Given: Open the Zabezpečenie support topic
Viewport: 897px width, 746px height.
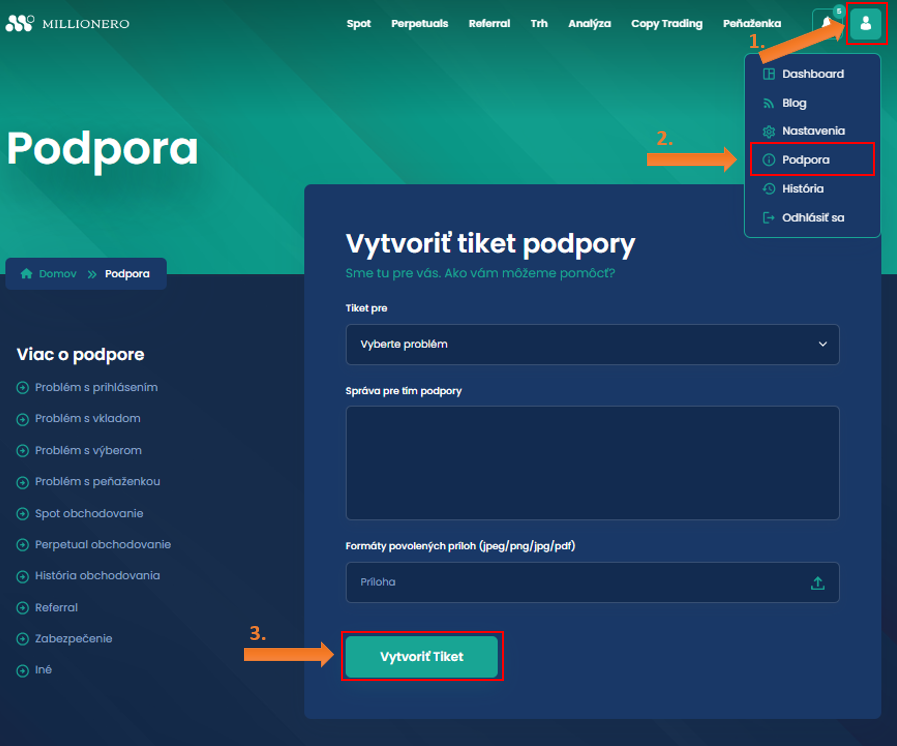Looking at the screenshot, I should coord(73,638).
